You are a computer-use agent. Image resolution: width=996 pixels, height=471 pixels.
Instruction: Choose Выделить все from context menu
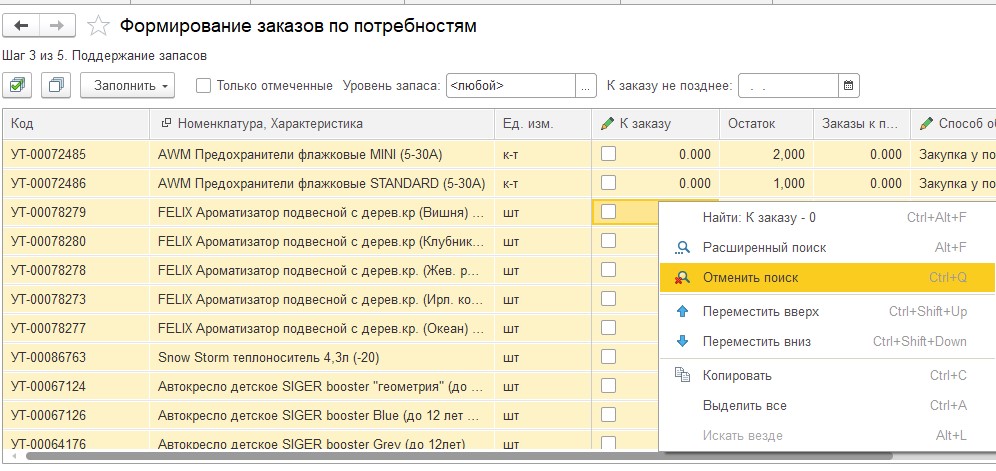coord(744,405)
